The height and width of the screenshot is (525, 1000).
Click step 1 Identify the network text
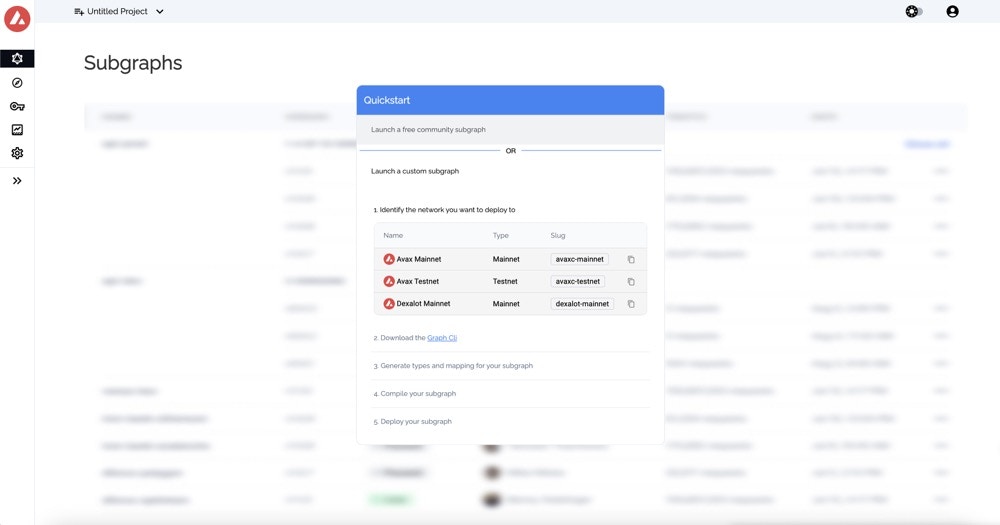(445, 210)
